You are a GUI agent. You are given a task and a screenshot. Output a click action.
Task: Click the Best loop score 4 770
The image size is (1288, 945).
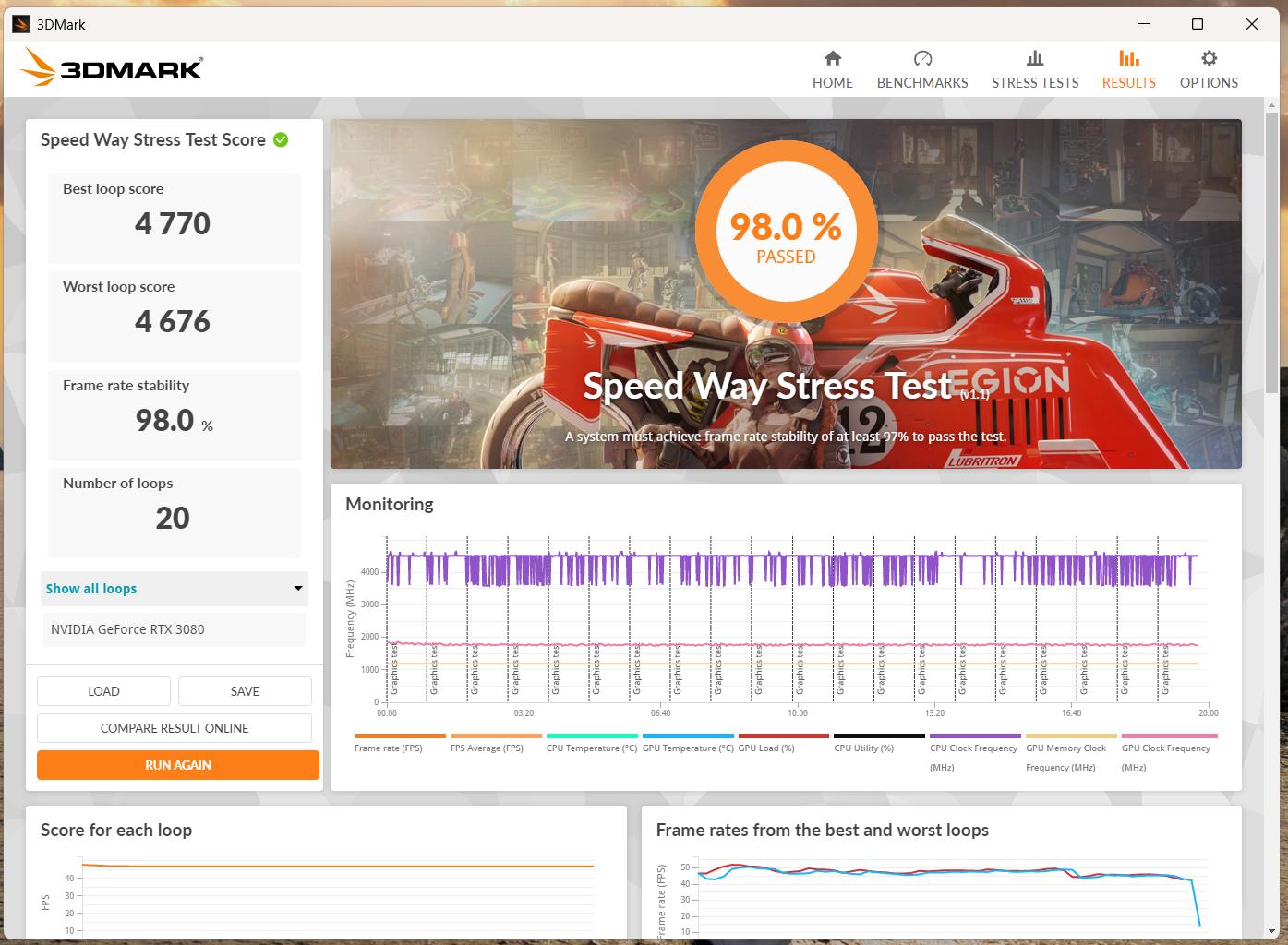coord(173,224)
